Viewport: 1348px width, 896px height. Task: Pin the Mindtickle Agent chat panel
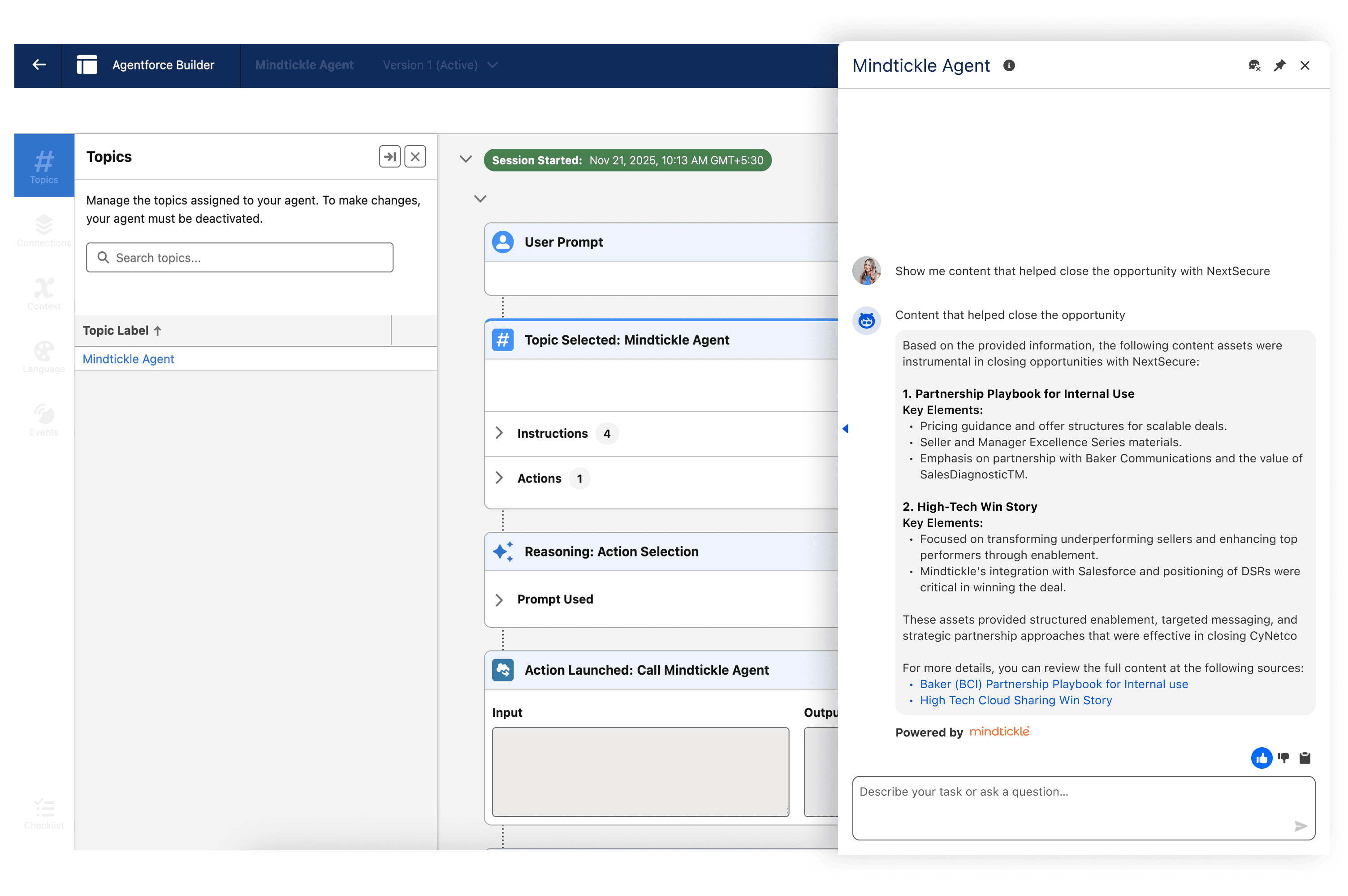pos(1279,65)
